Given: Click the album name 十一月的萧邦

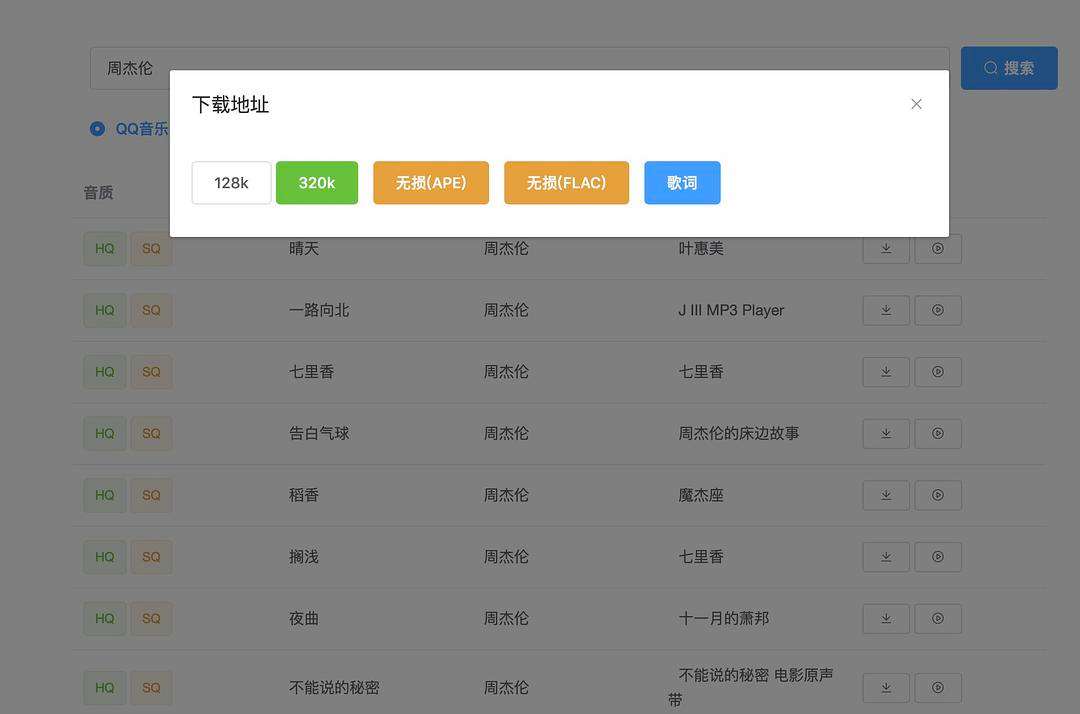Looking at the screenshot, I should pos(723,618).
